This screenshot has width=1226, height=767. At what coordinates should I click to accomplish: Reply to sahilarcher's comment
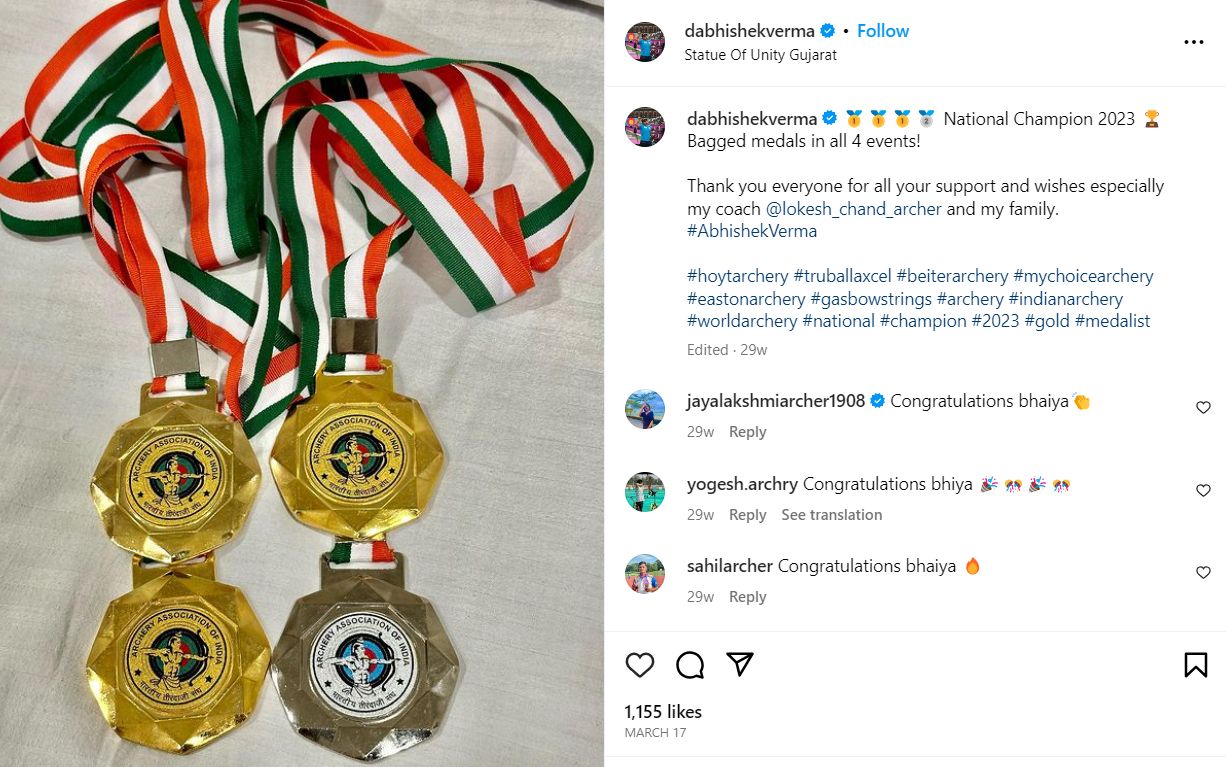(747, 597)
